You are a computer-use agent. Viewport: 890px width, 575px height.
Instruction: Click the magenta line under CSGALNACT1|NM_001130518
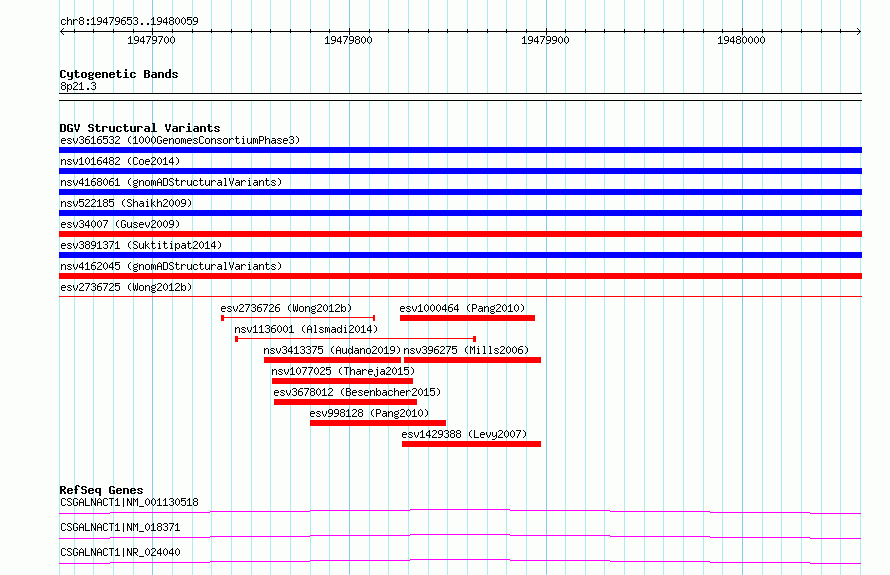tap(460, 511)
